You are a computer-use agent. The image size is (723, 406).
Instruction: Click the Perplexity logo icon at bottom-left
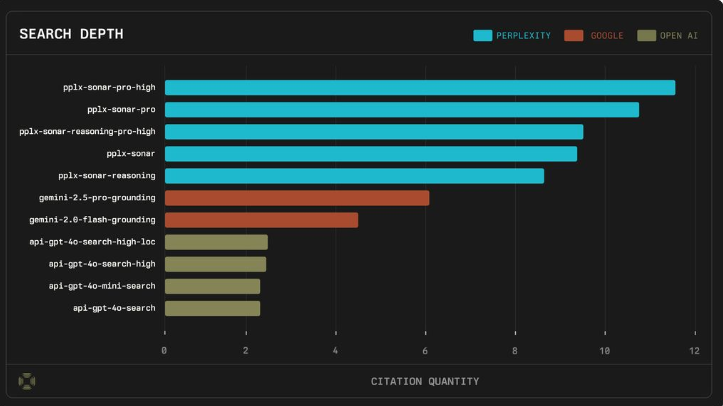(x=27, y=381)
